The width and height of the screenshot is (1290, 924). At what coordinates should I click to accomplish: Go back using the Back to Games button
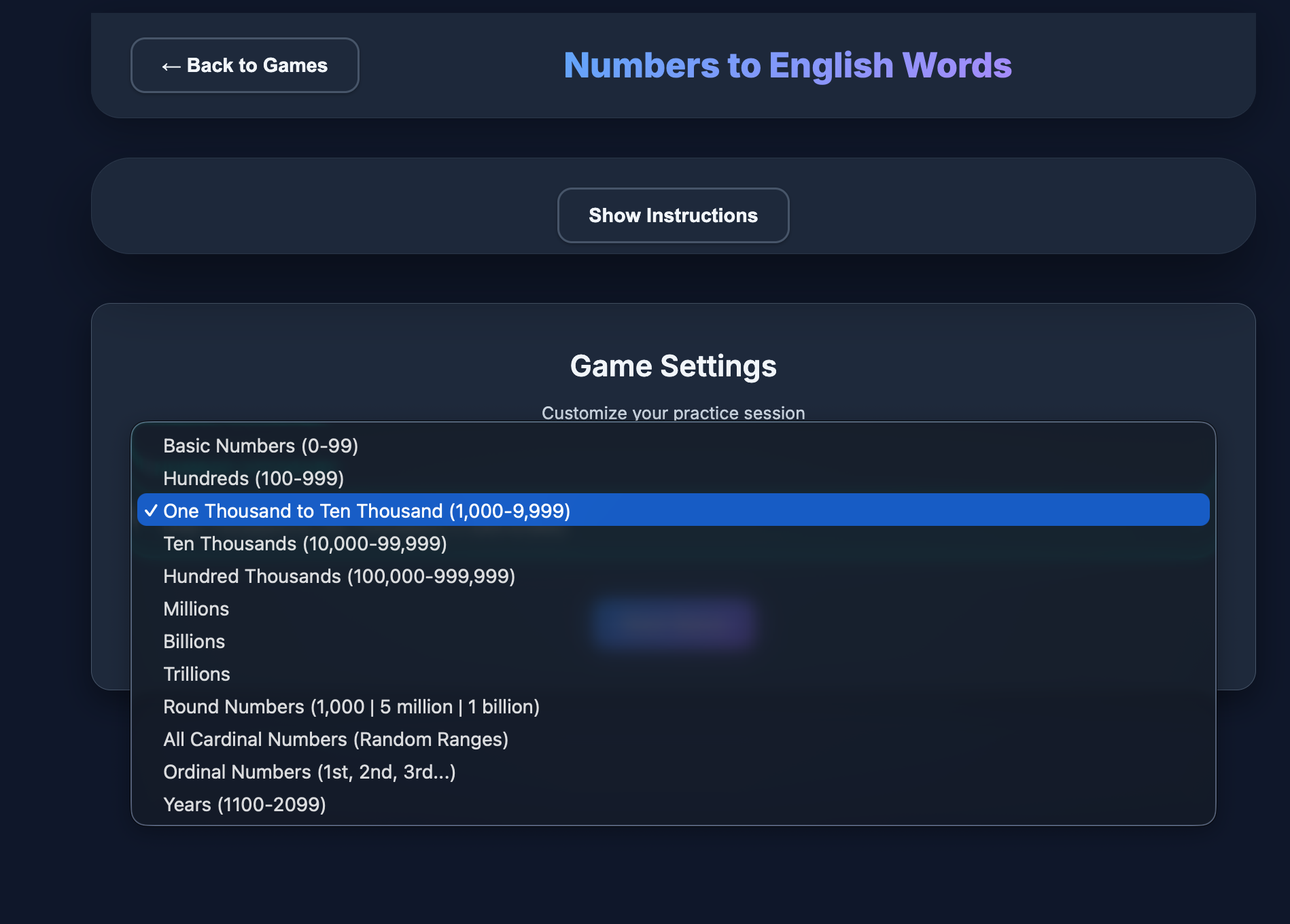coord(245,65)
